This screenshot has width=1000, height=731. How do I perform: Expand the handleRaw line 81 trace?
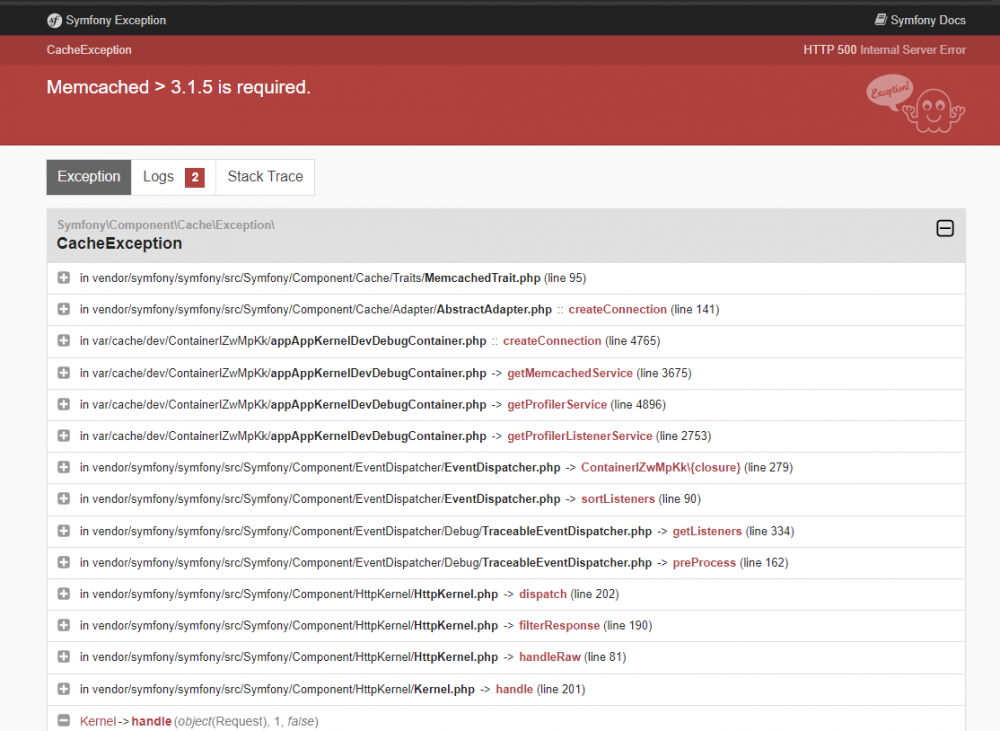pos(63,657)
